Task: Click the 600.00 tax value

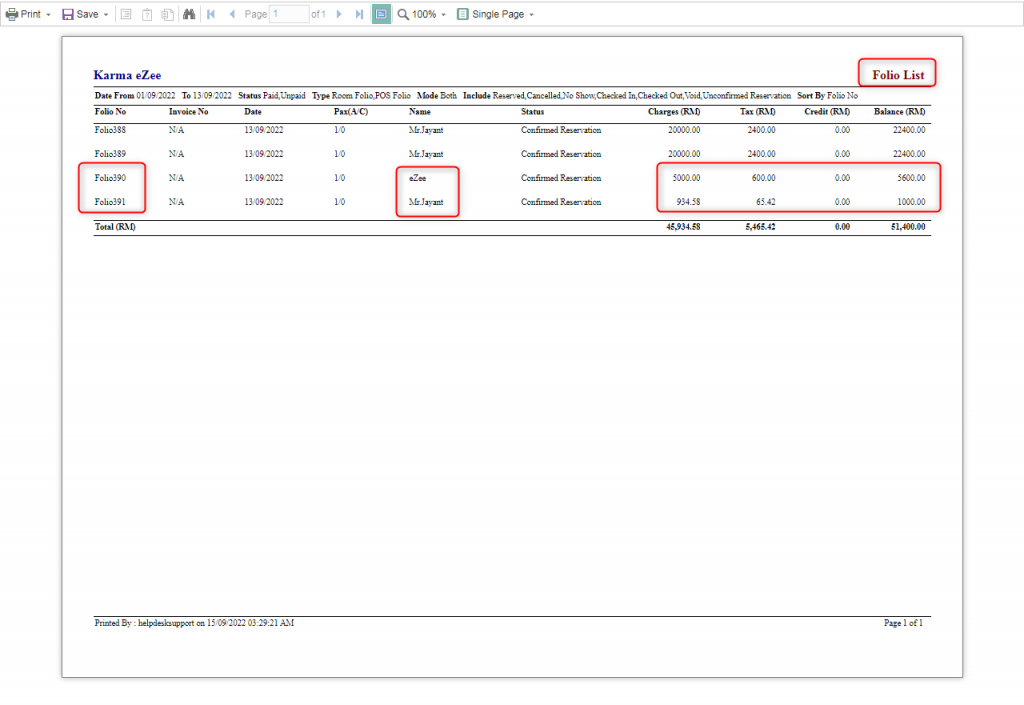Action: click(x=763, y=178)
